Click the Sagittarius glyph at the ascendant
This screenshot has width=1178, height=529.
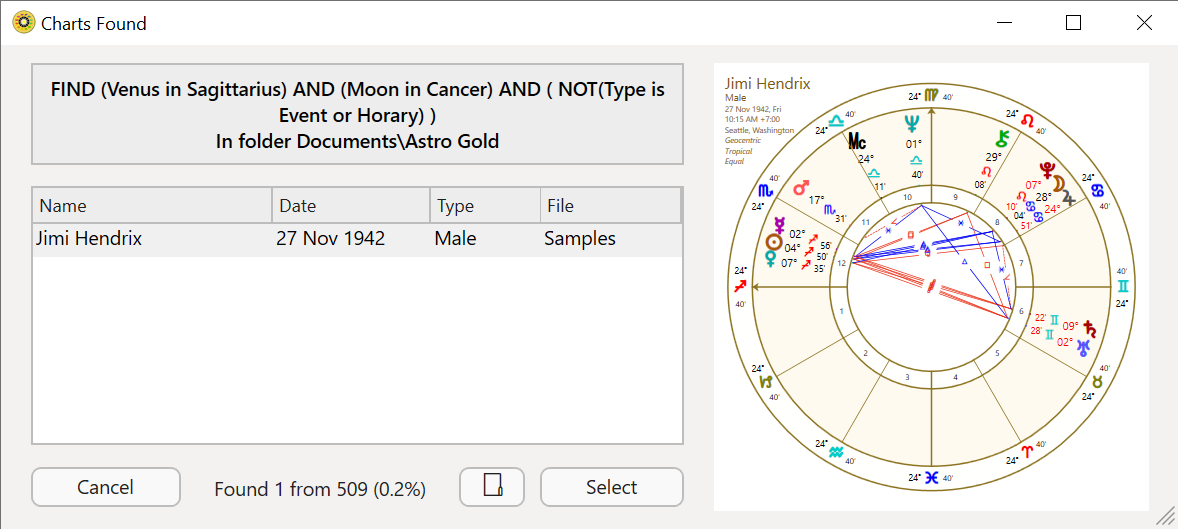[x=741, y=286]
